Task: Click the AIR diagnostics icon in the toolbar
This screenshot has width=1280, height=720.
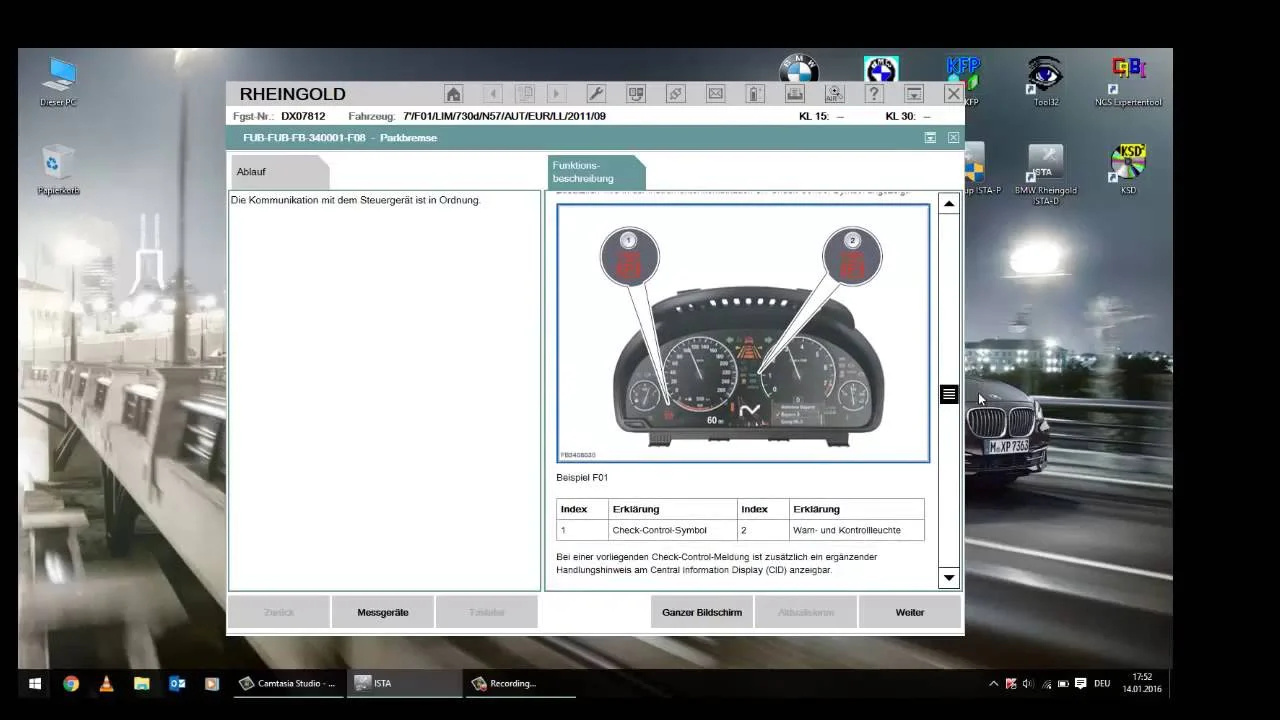Action: pyautogui.click(x=835, y=93)
